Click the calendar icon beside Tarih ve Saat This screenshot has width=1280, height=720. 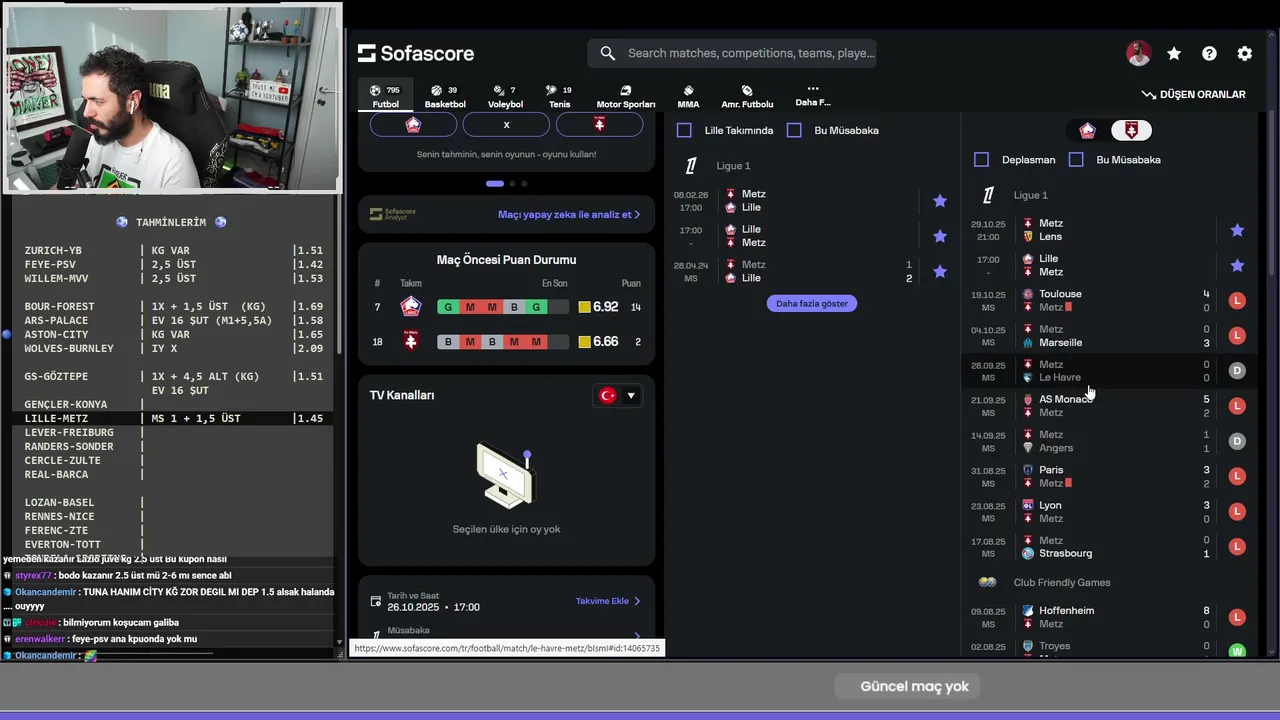tap(376, 601)
